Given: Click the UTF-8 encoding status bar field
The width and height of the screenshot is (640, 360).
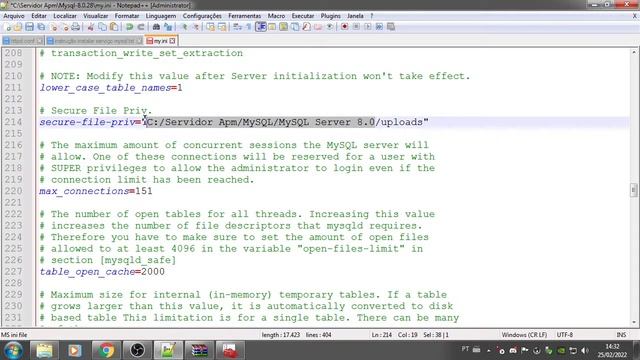Looking at the screenshot, I should click(x=564, y=335).
